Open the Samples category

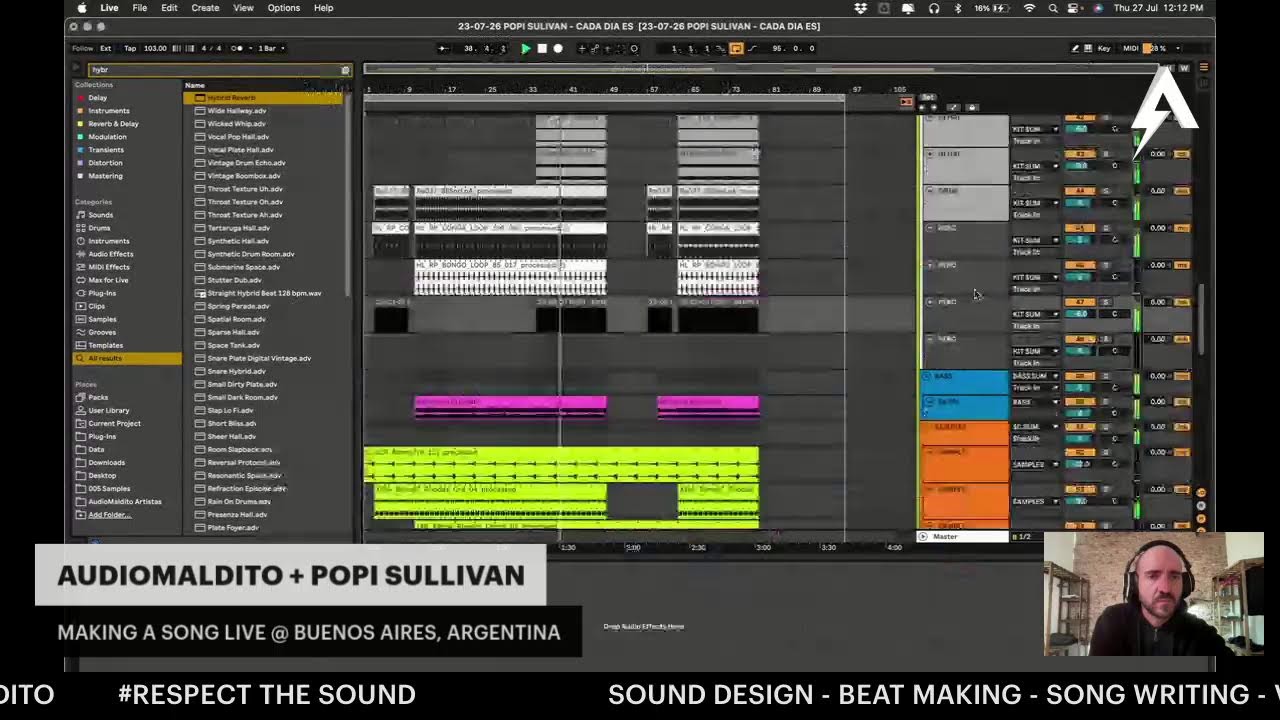[102, 319]
